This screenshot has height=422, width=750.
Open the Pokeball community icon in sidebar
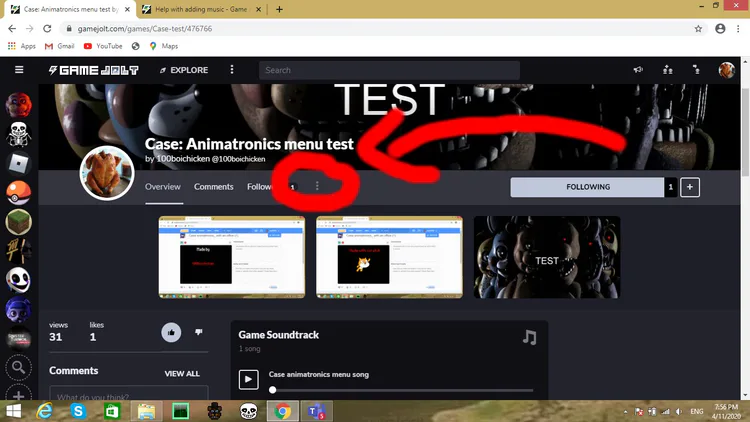[x=19, y=193]
